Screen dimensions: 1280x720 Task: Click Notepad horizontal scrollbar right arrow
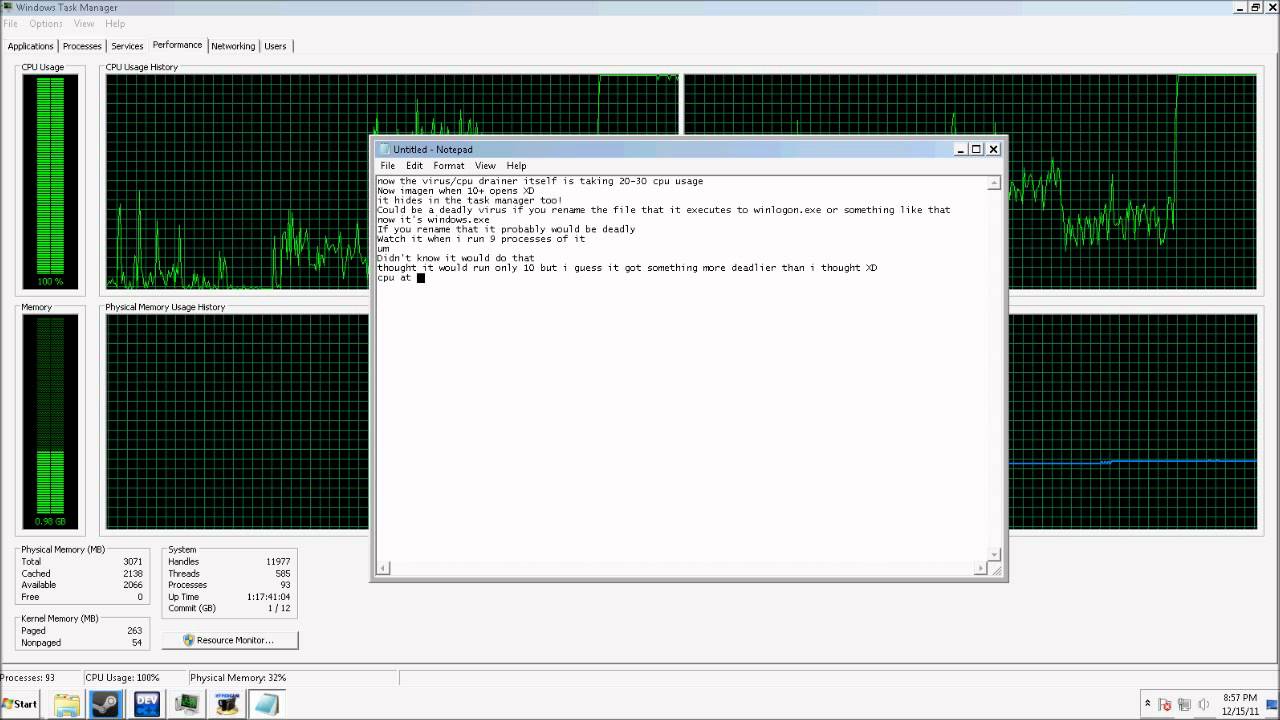(x=980, y=568)
